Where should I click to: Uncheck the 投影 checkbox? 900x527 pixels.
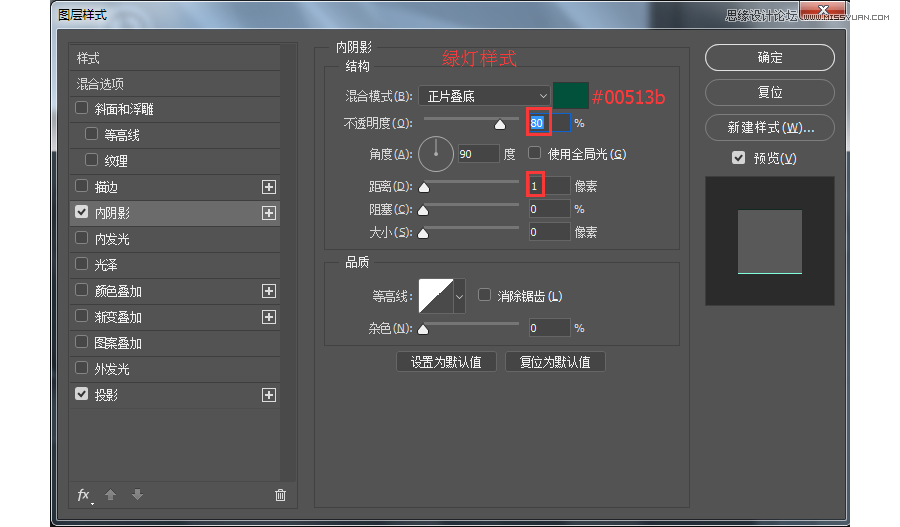click(82, 394)
